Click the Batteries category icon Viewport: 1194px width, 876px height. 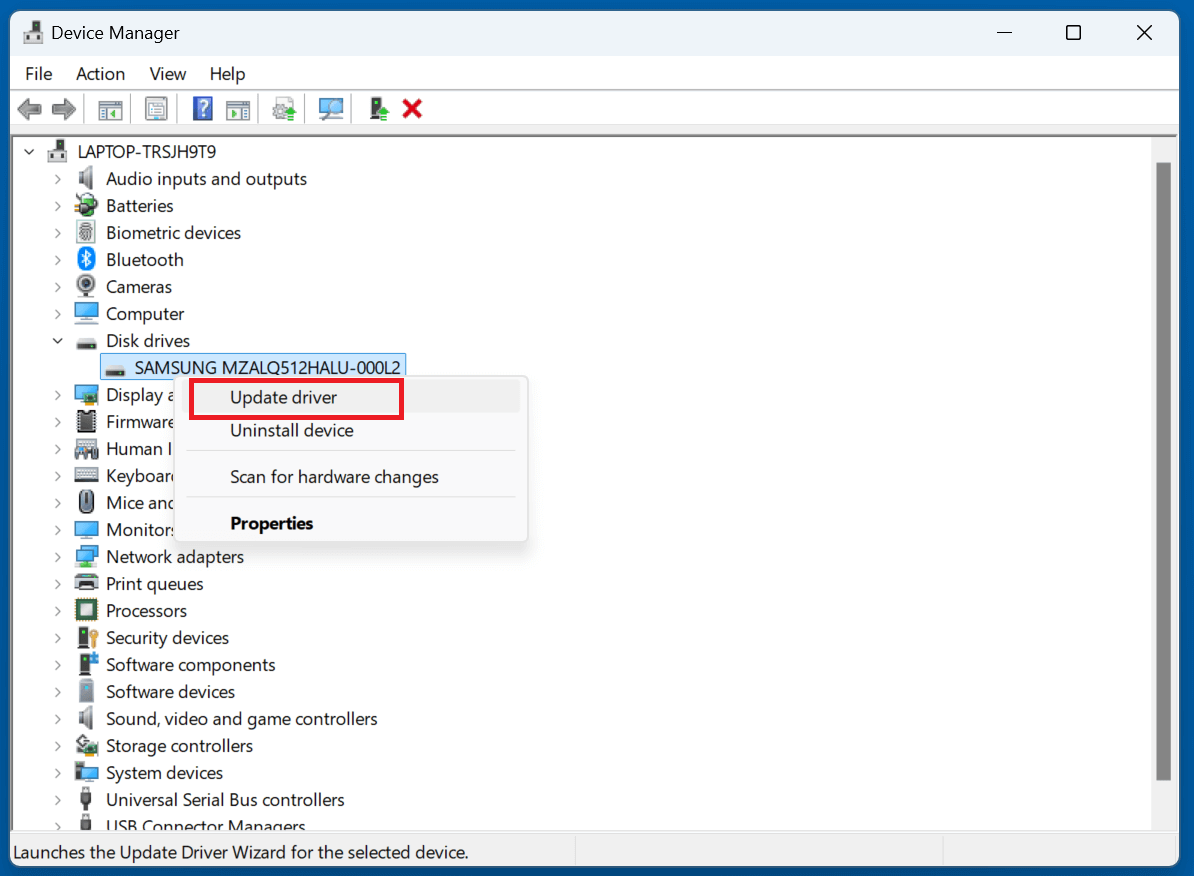point(87,205)
